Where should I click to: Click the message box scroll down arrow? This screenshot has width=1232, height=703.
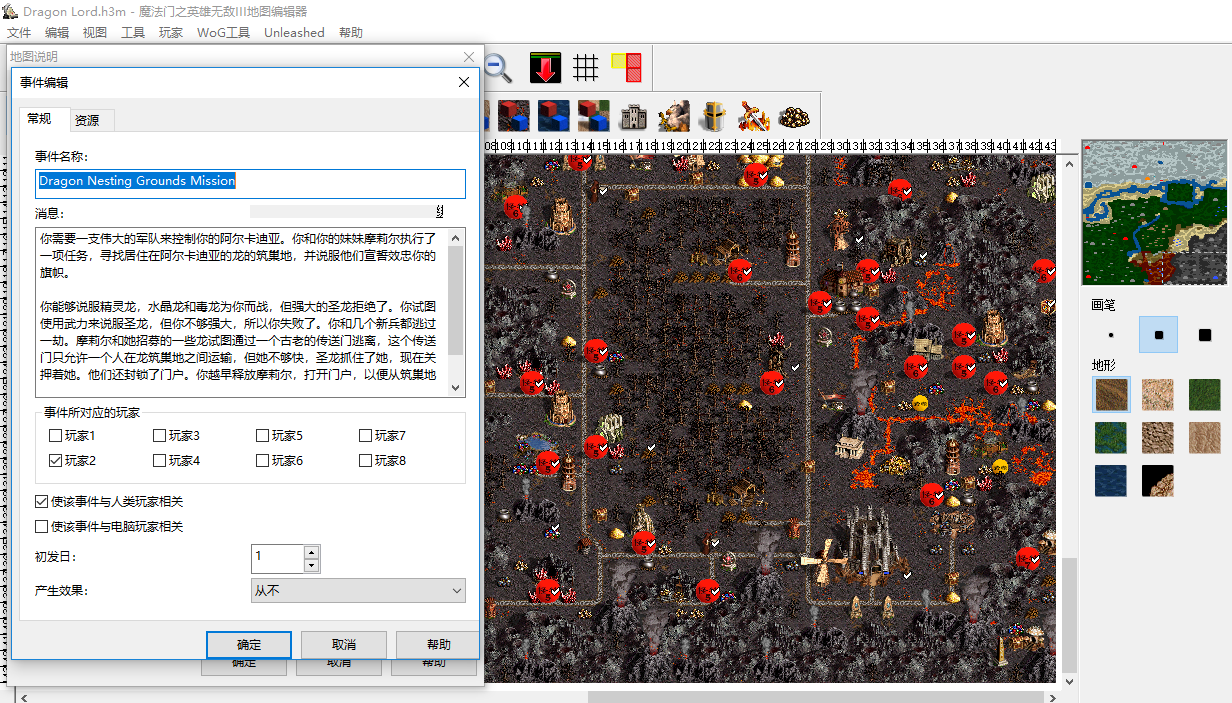point(456,388)
